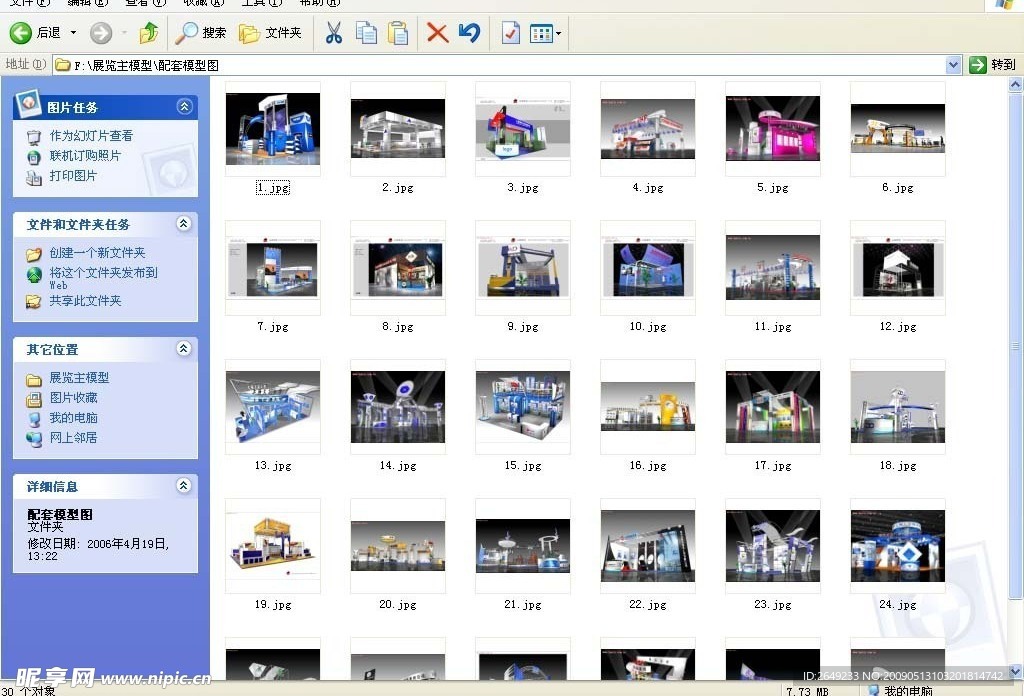Select the 16.jpg thumbnail
This screenshot has width=1024, height=696.
tap(648, 407)
